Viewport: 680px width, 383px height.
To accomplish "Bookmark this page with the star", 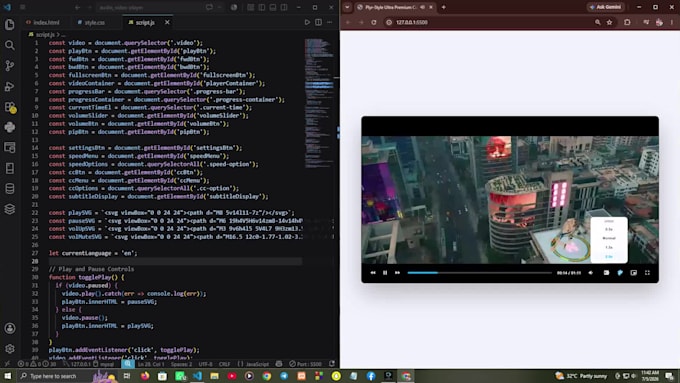I will [x=609, y=22].
